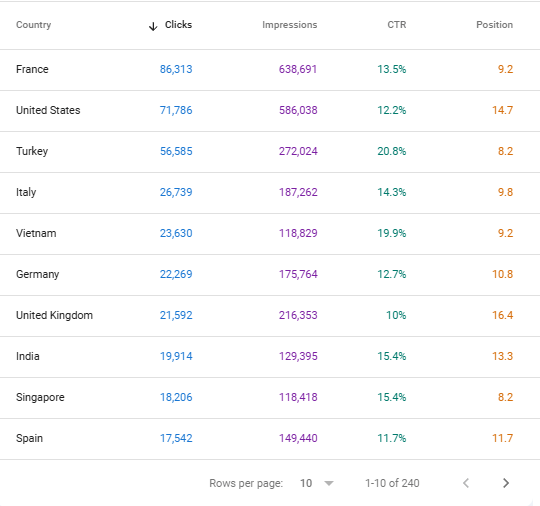Select the France country row

click(x=270, y=70)
